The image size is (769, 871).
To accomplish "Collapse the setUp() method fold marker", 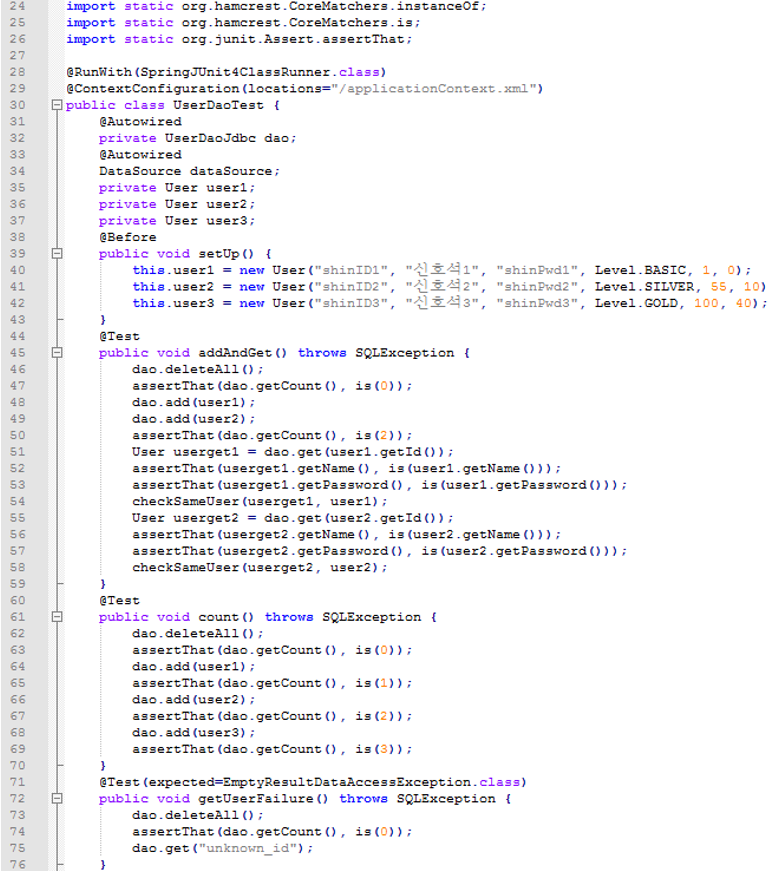I will click(57, 253).
